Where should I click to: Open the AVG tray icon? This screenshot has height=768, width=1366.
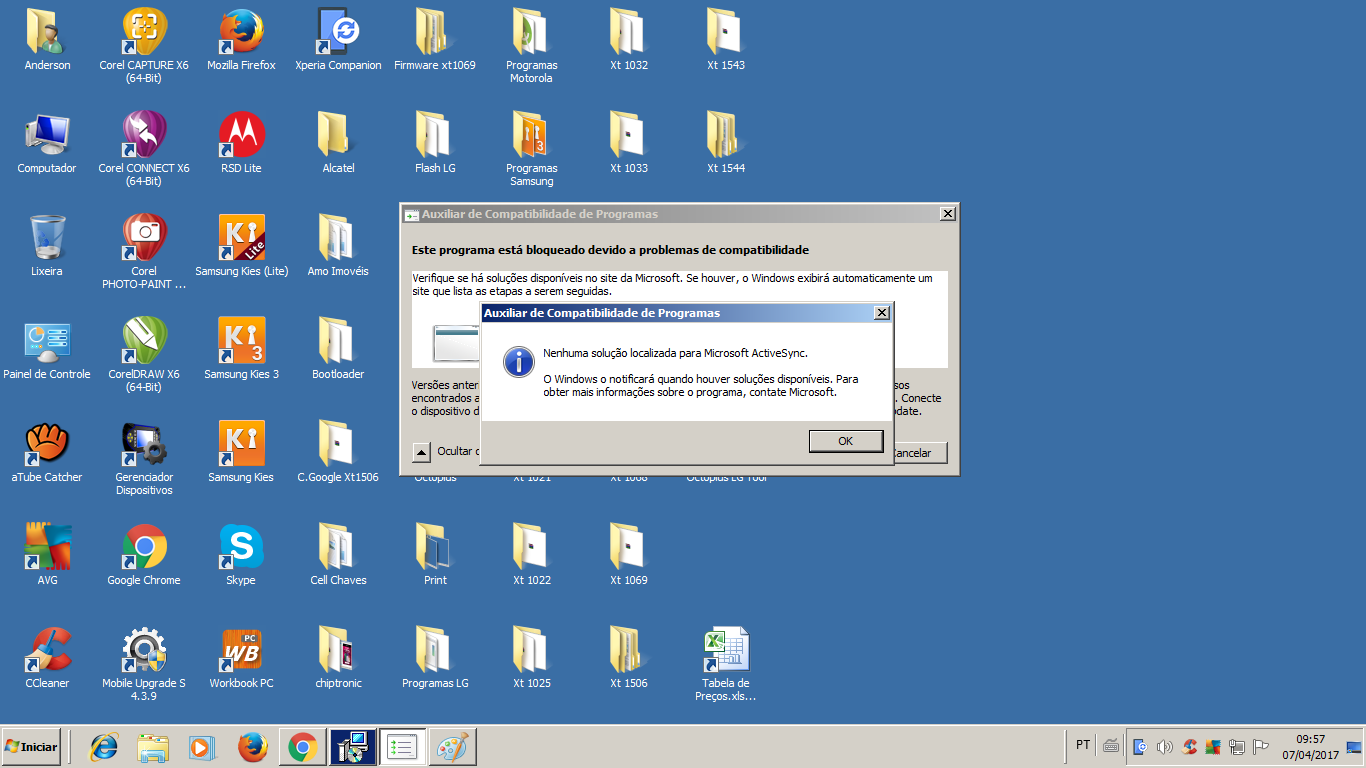coord(1213,747)
